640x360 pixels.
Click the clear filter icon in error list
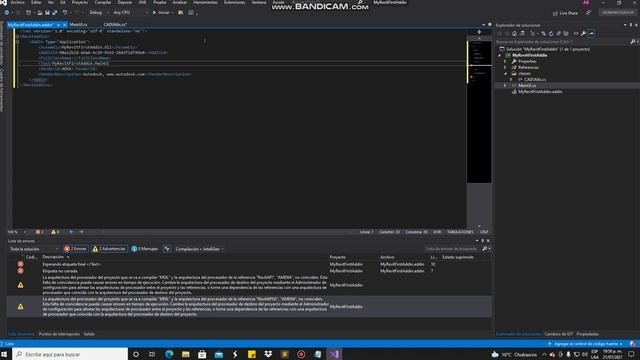[167, 249]
